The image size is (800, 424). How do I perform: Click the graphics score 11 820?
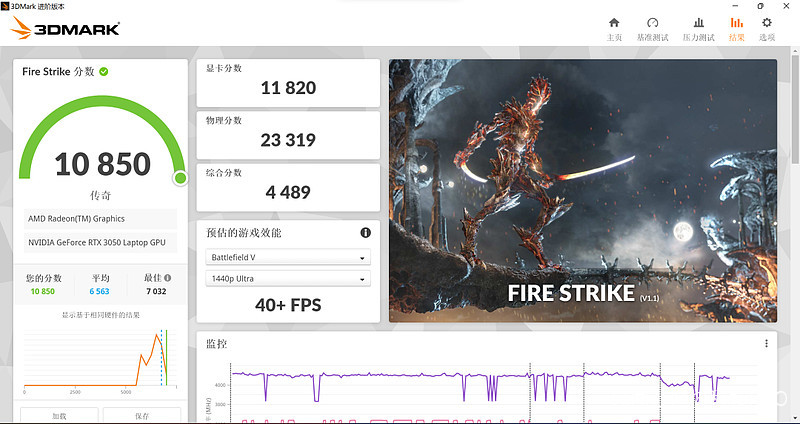tap(288, 88)
